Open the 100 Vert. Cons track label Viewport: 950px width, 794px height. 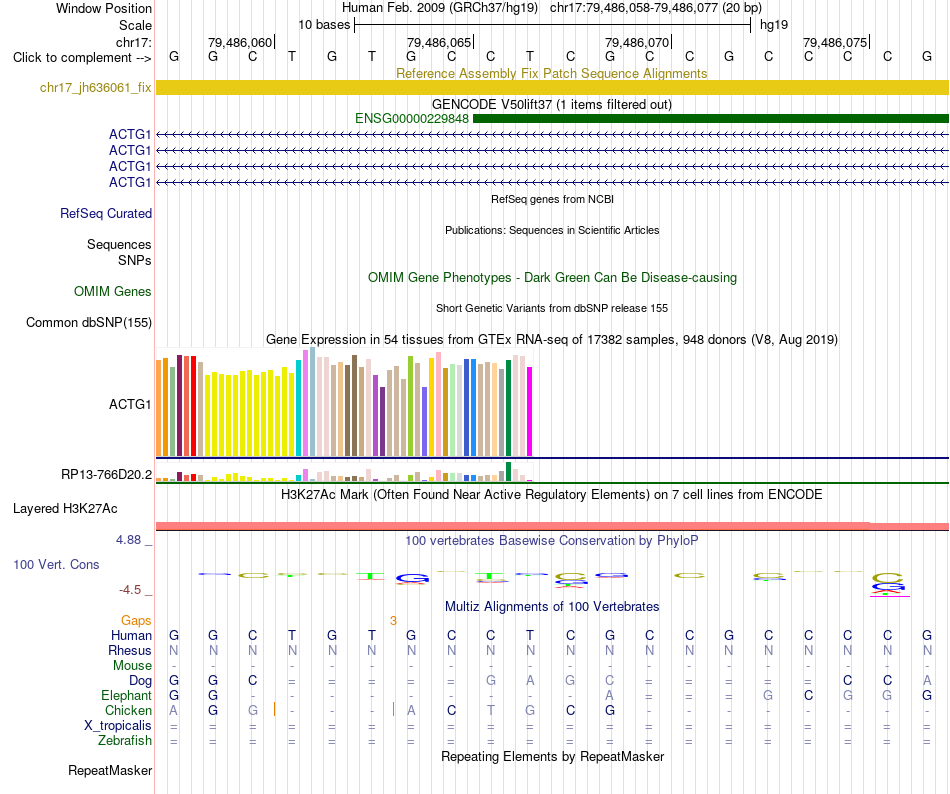point(56,564)
